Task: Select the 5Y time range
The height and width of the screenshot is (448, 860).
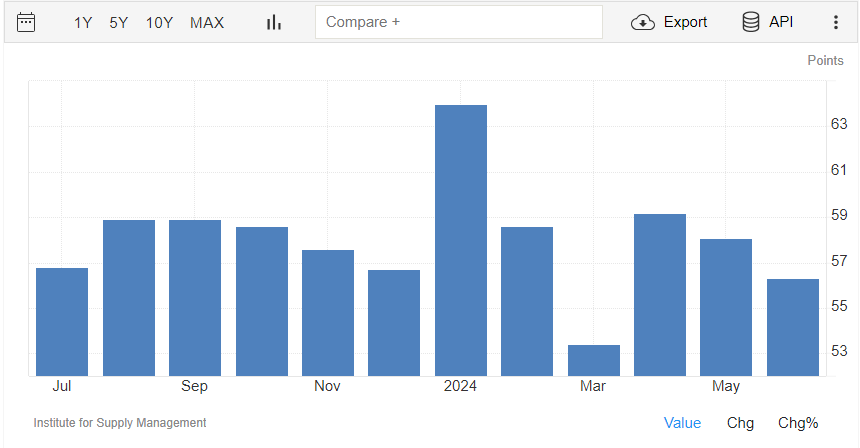Action: click(118, 22)
